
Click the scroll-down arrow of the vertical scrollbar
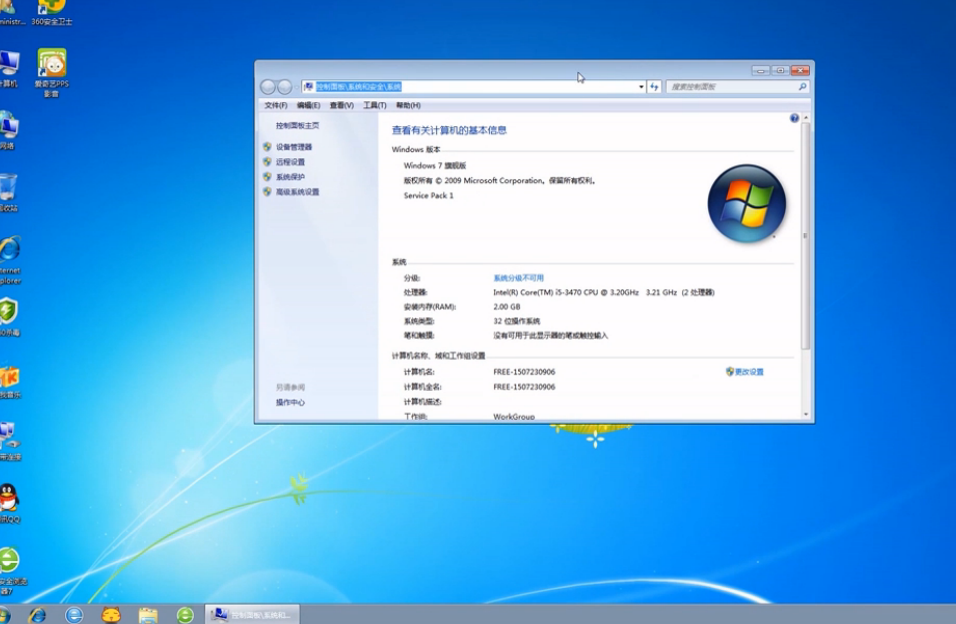pos(806,413)
